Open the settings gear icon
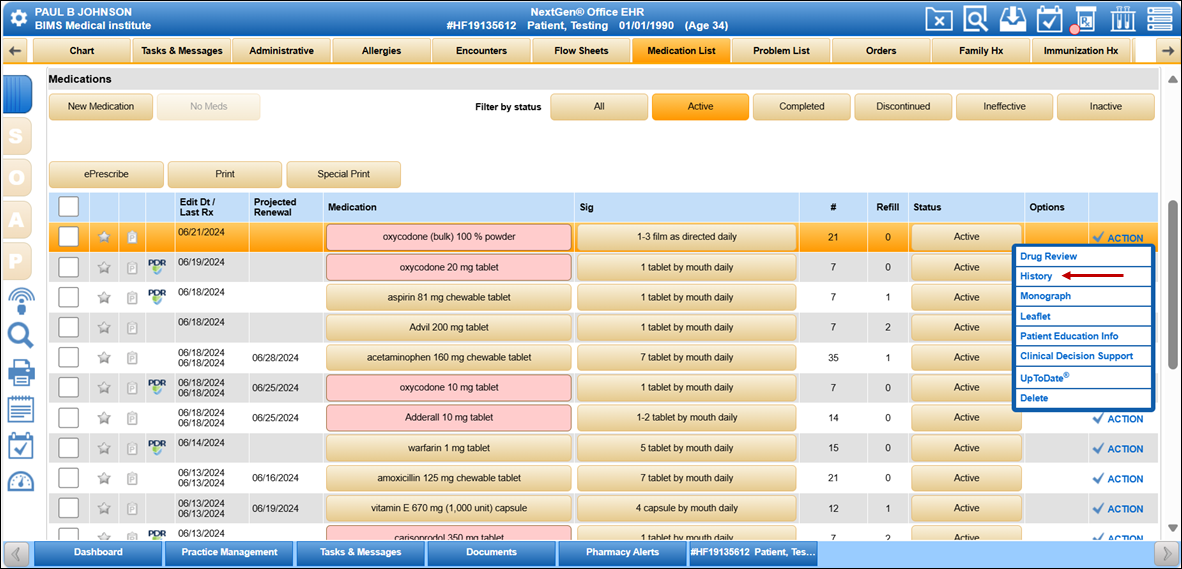The image size is (1182, 569). [18, 18]
